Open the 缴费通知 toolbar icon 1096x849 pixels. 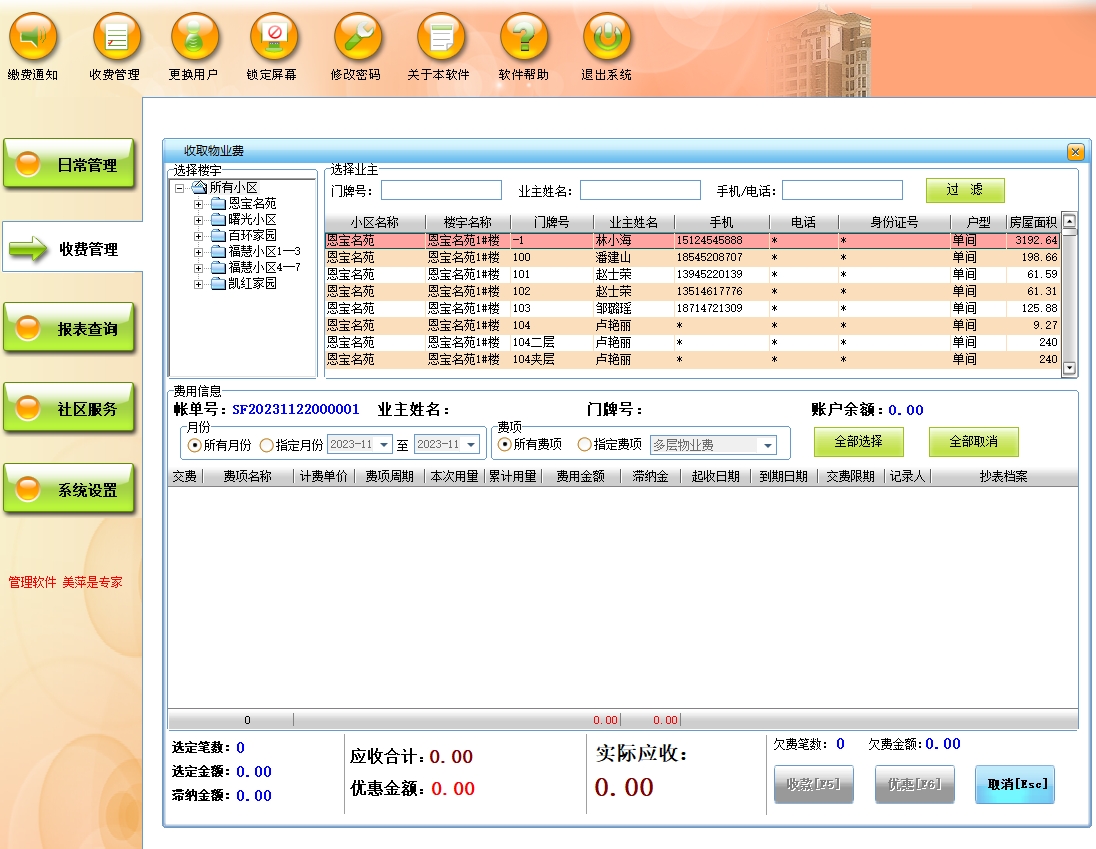pos(33,39)
